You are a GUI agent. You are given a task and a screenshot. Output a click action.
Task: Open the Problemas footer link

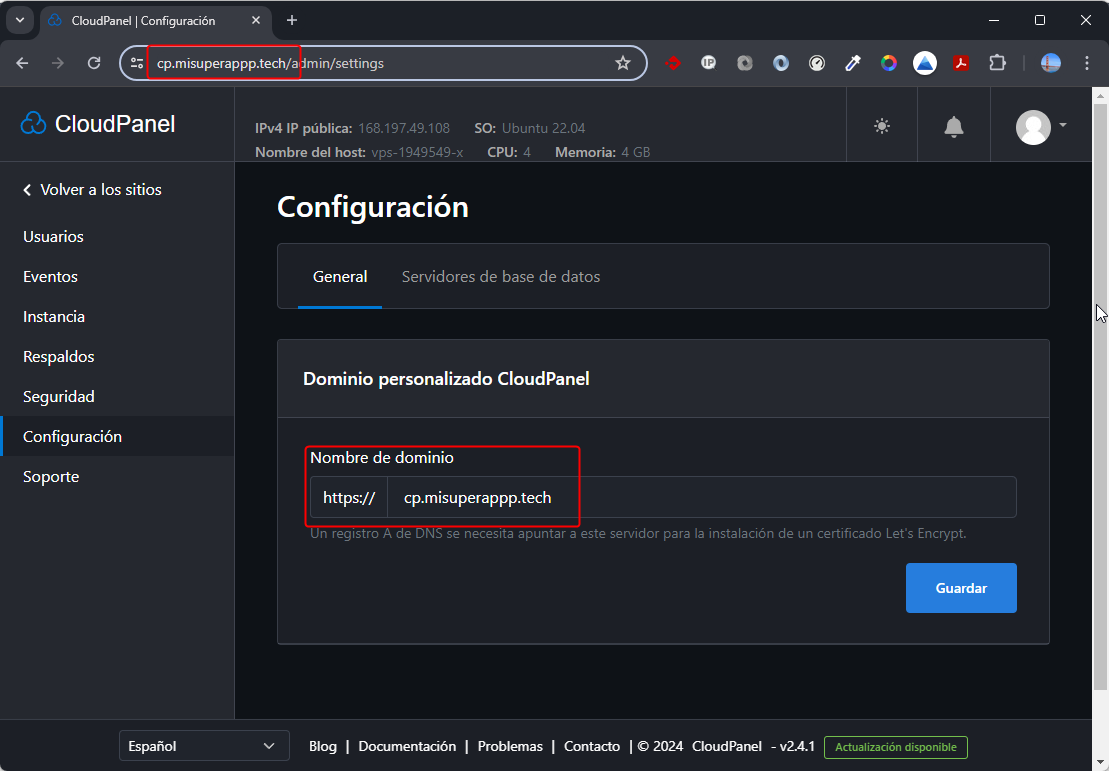pos(510,746)
